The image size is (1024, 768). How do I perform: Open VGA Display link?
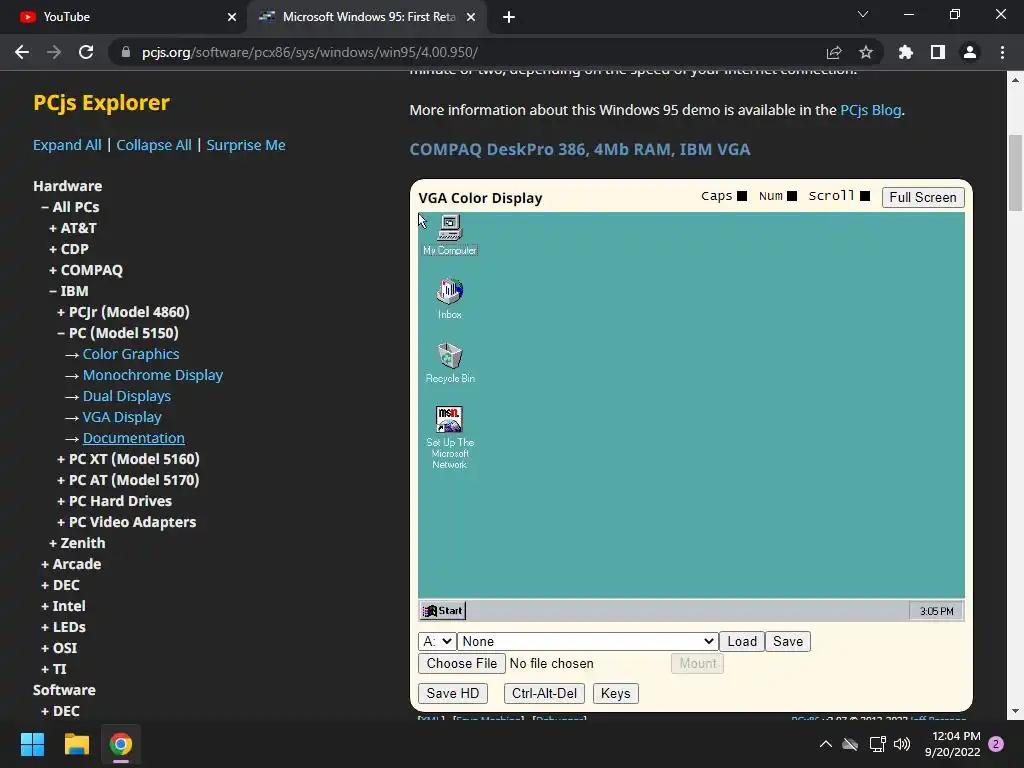(x=121, y=417)
